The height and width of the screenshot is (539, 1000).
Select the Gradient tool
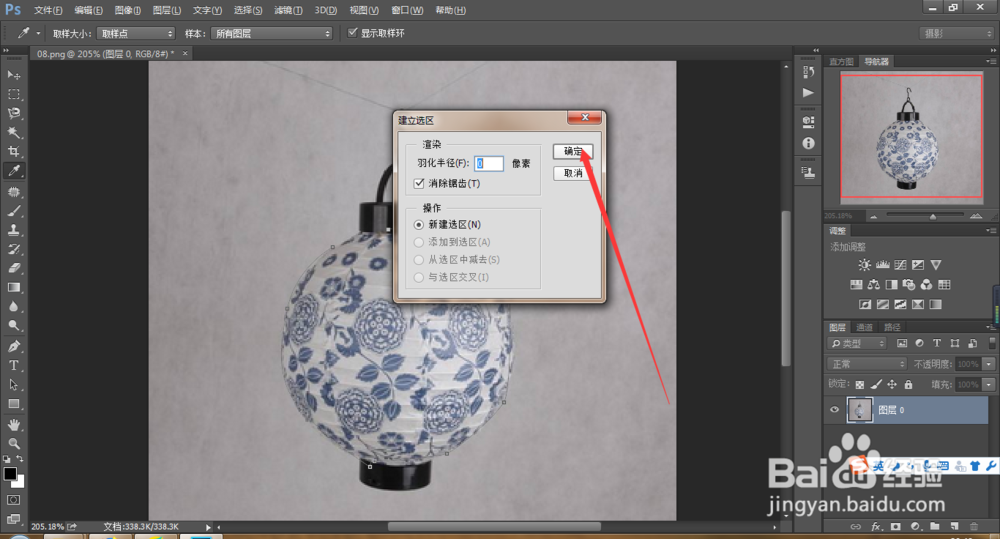[x=13, y=288]
